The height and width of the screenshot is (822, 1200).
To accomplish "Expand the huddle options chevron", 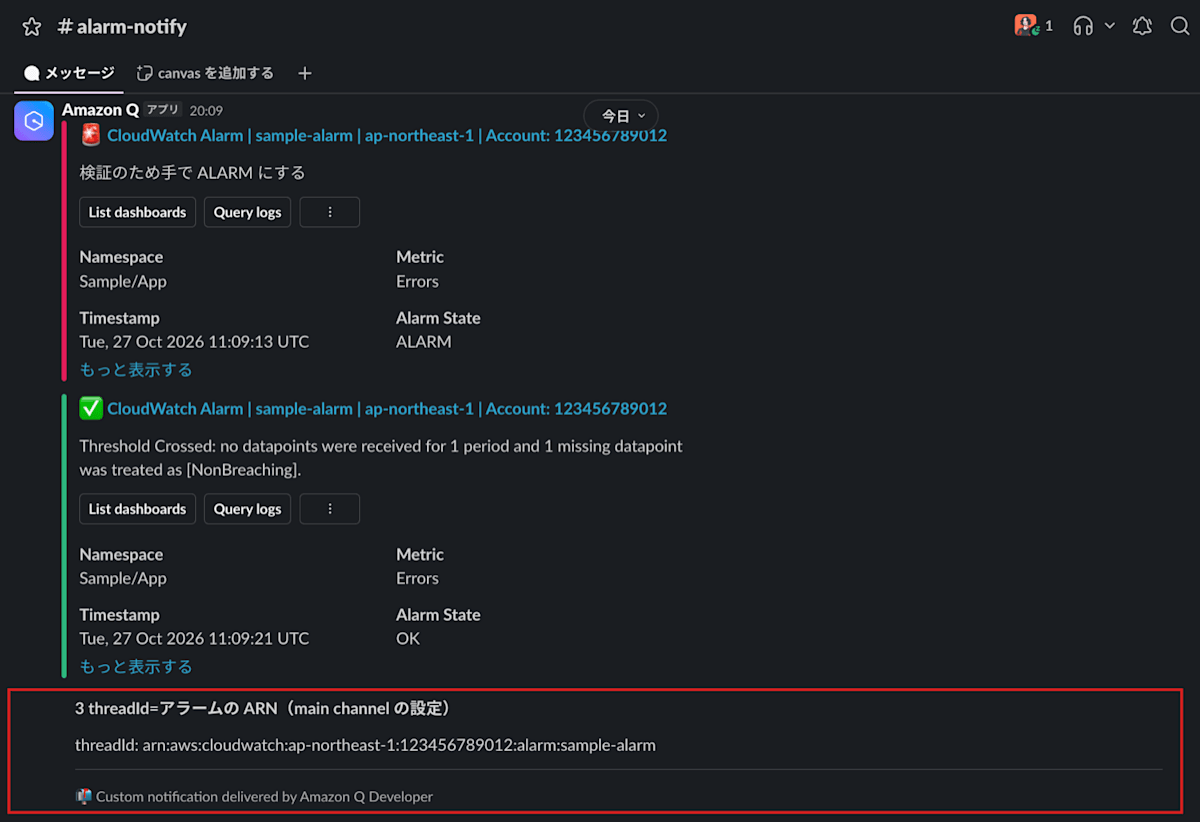I will click(x=1110, y=26).
